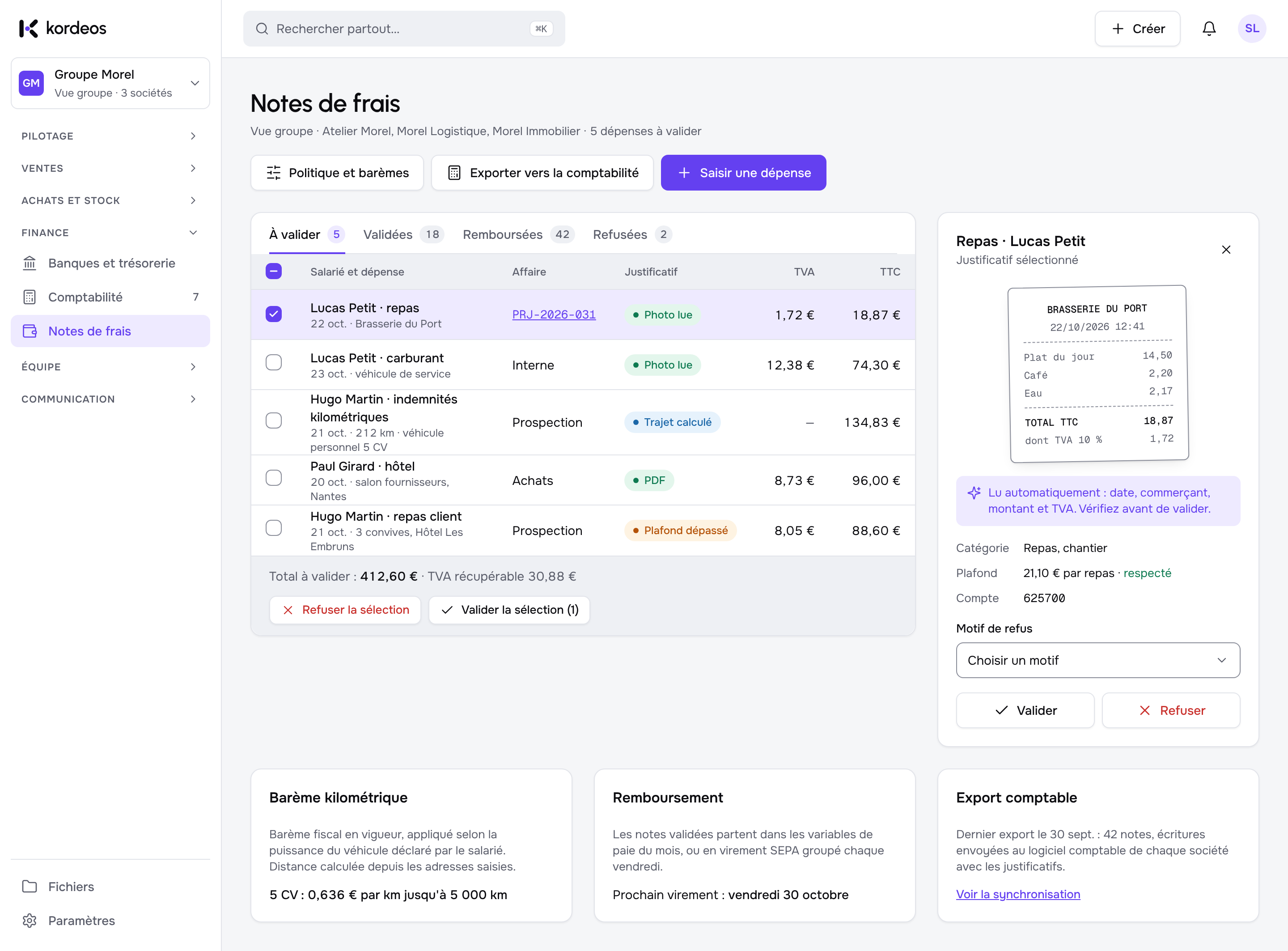Open notifications bell icon

click(x=1208, y=29)
